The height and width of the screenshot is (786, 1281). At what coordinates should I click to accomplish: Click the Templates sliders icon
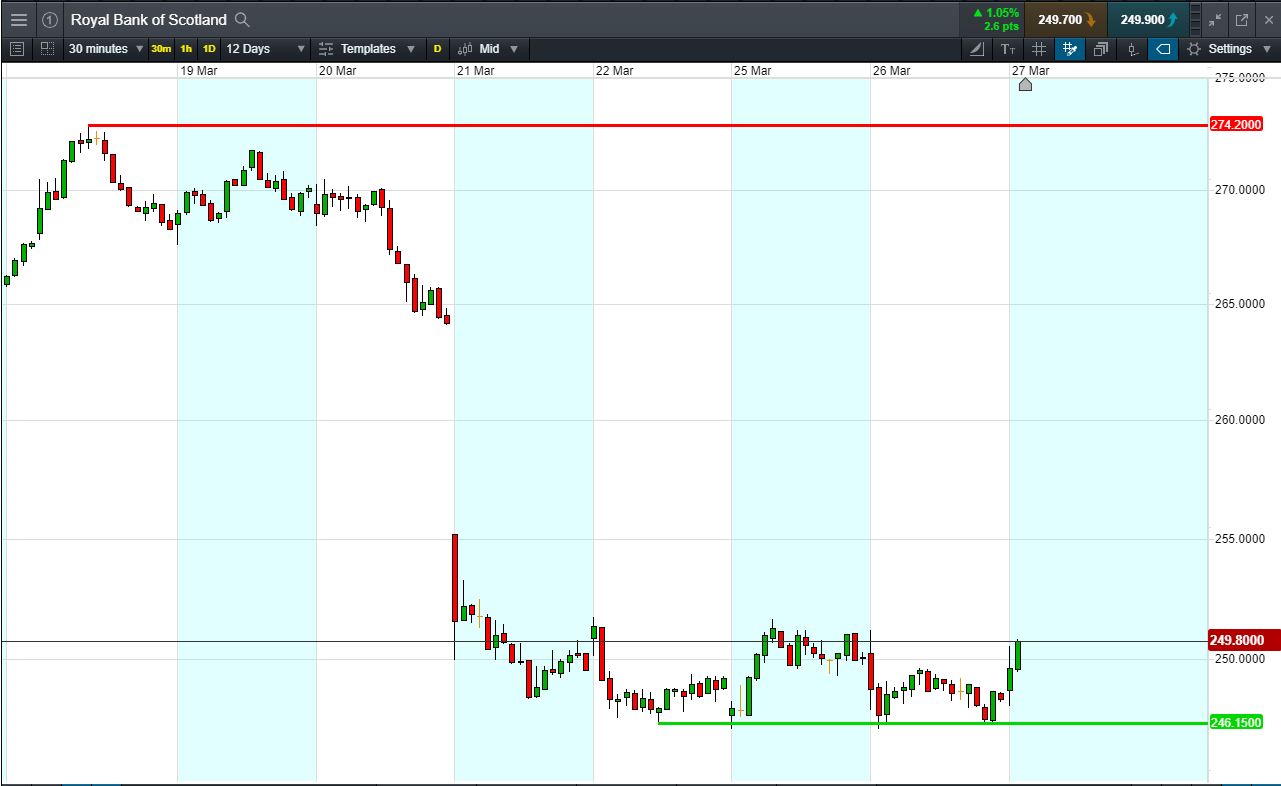326,49
